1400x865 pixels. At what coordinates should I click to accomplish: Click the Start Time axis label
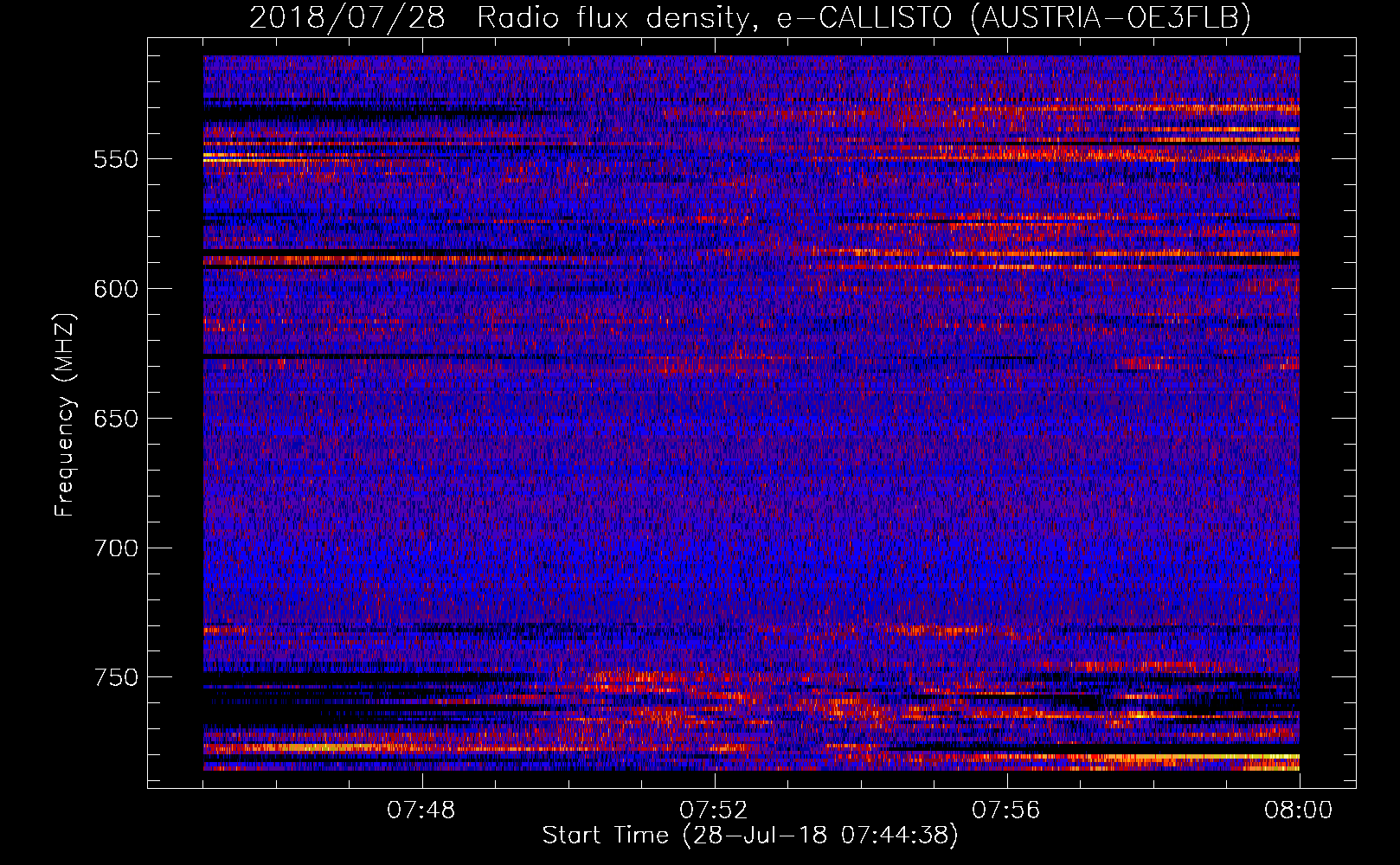pyautogui.click(x=750, y=836)
